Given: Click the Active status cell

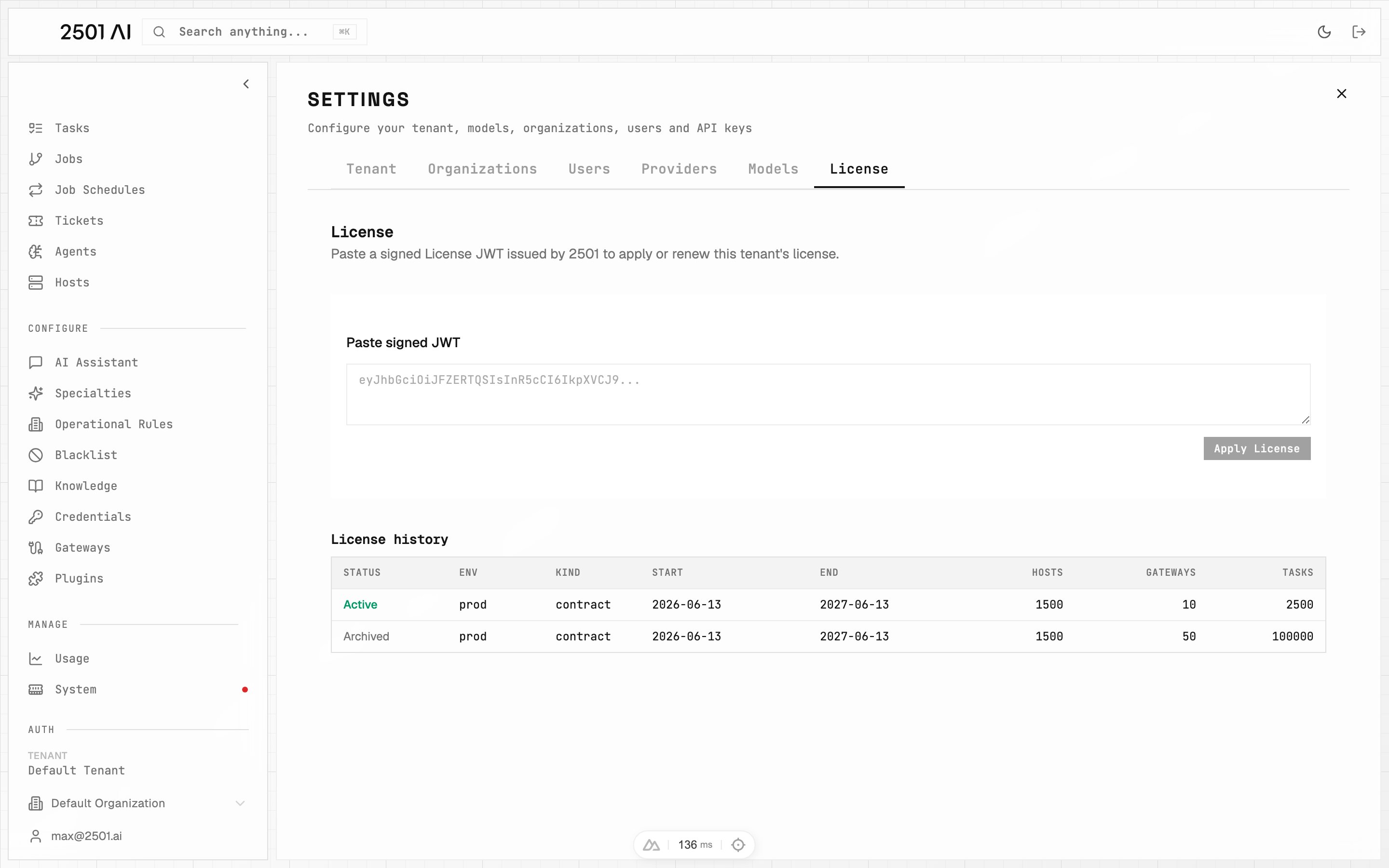Looking at the screenshot, I should (x=360, y=605).
